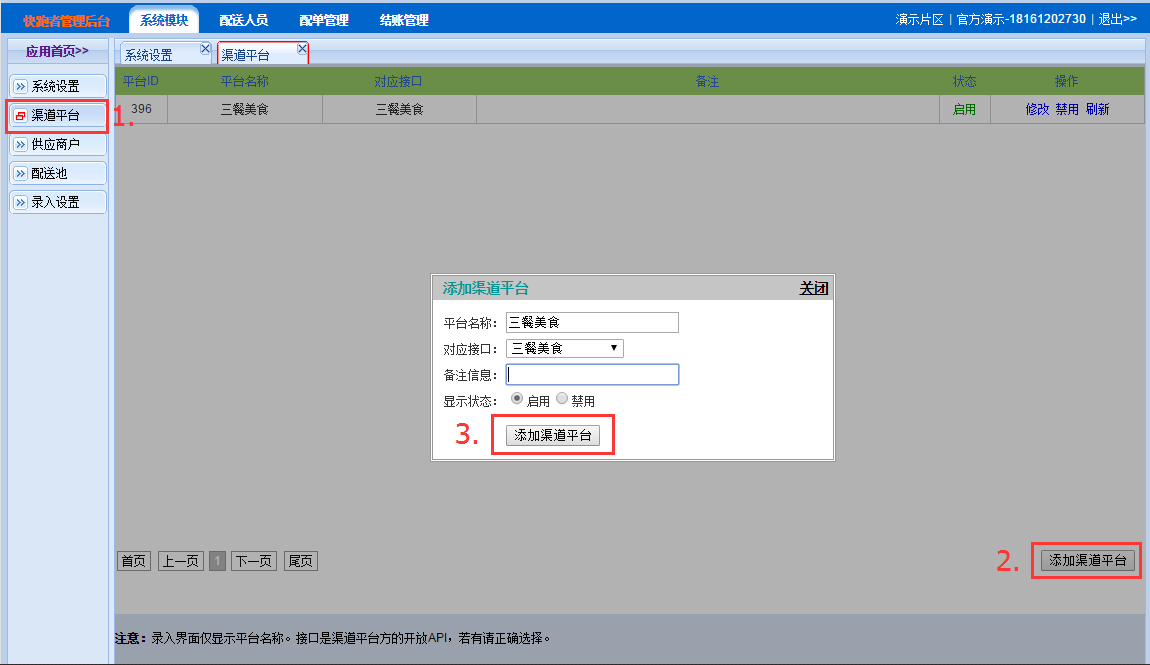
Task: Open the 配送人员 top menu
Action: (243, 20)
